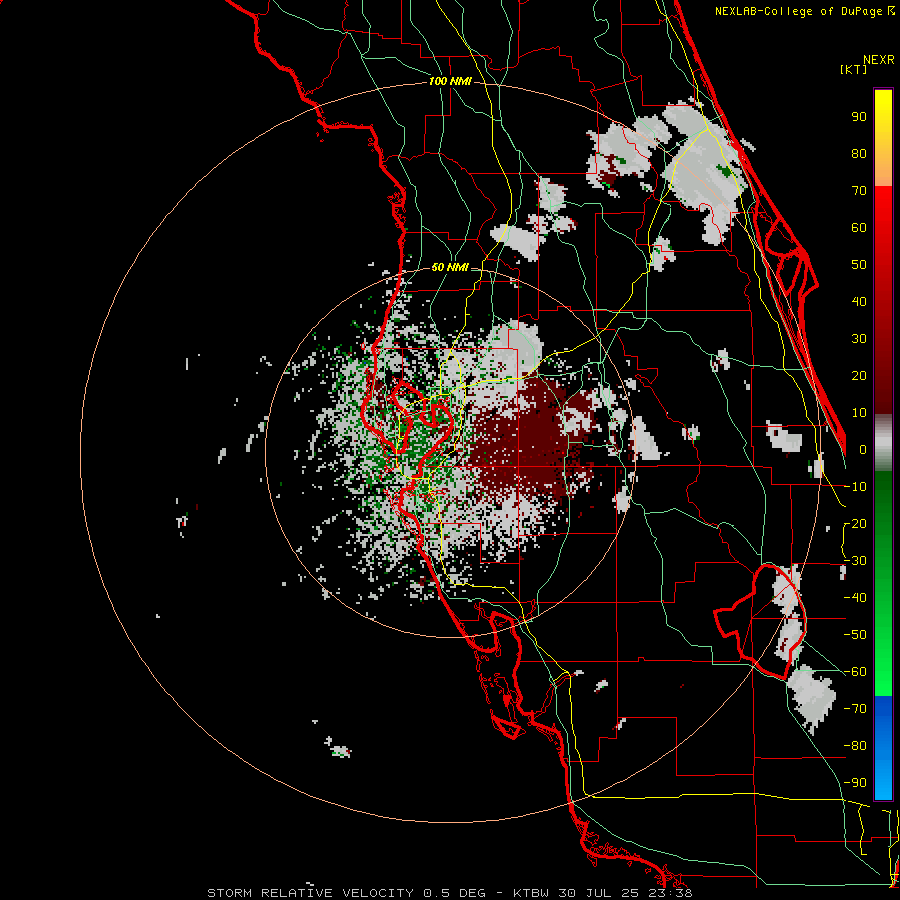Select the -90 knot scale label

(855, 783)
